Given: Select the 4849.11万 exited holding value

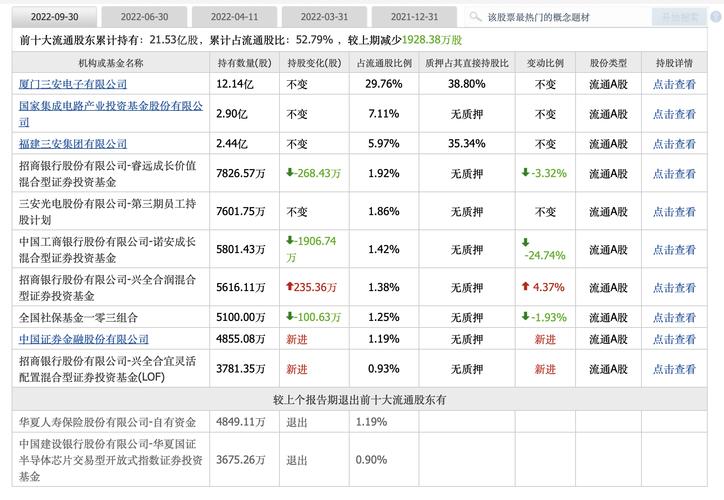Looking at the screenshot, I should (241, 422).
